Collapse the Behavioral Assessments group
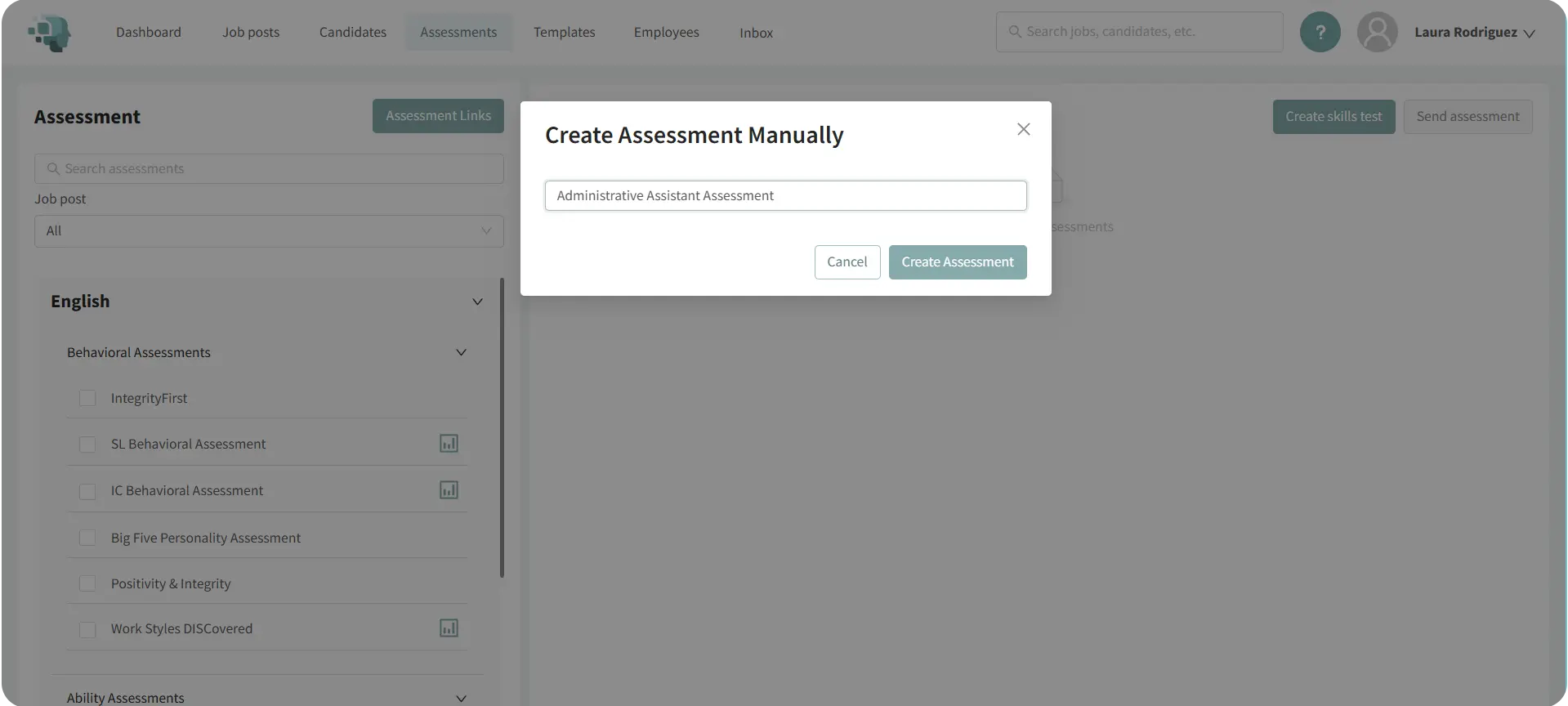 coord(461,353)
